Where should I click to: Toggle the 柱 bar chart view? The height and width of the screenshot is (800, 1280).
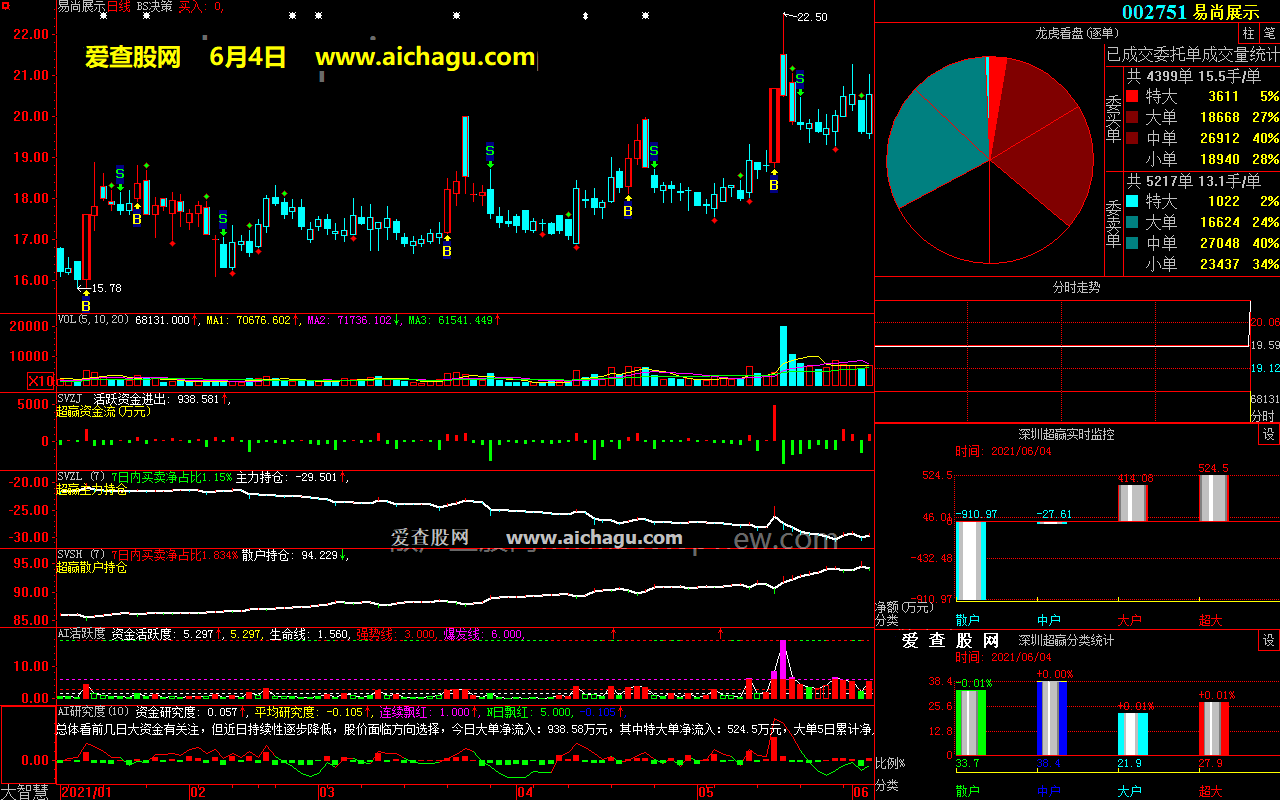point(1248,34)
